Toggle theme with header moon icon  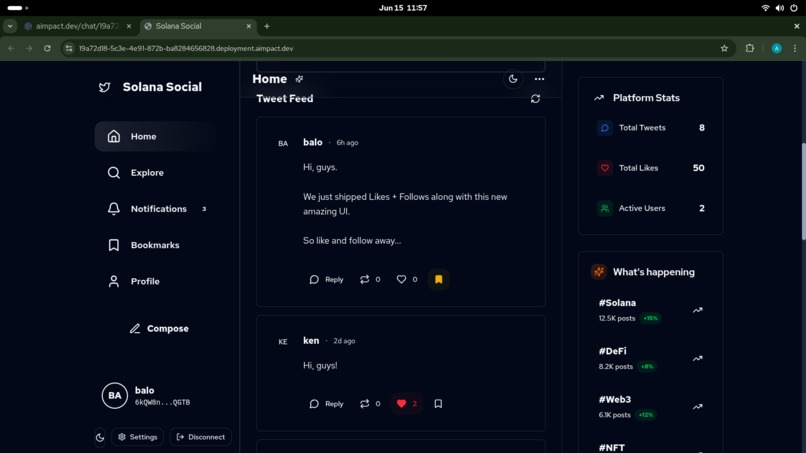tap(513, 79)
